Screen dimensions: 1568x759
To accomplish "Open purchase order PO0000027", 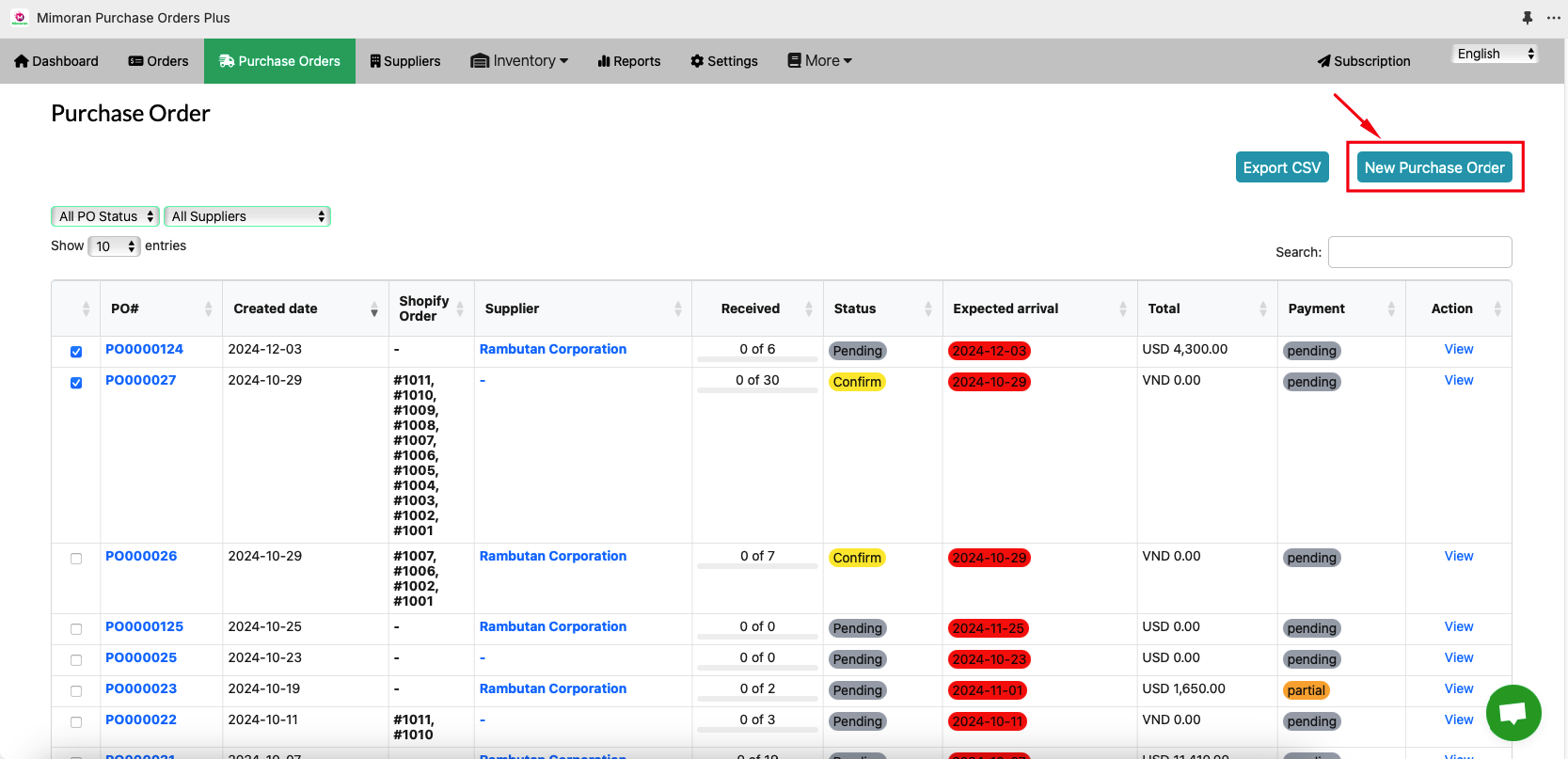I will (x=141, y=380).
